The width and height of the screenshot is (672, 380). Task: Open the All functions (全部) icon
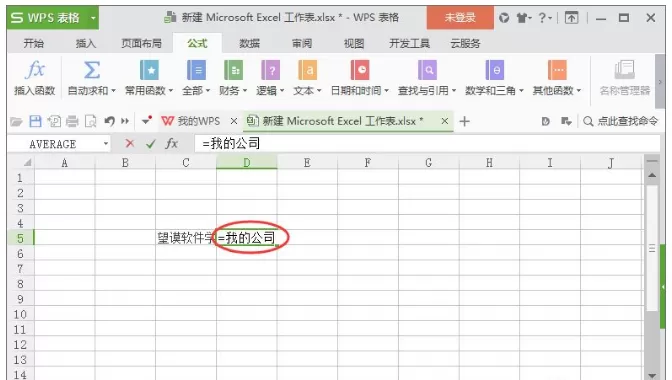pyautogui.click(x=196, y=70)
